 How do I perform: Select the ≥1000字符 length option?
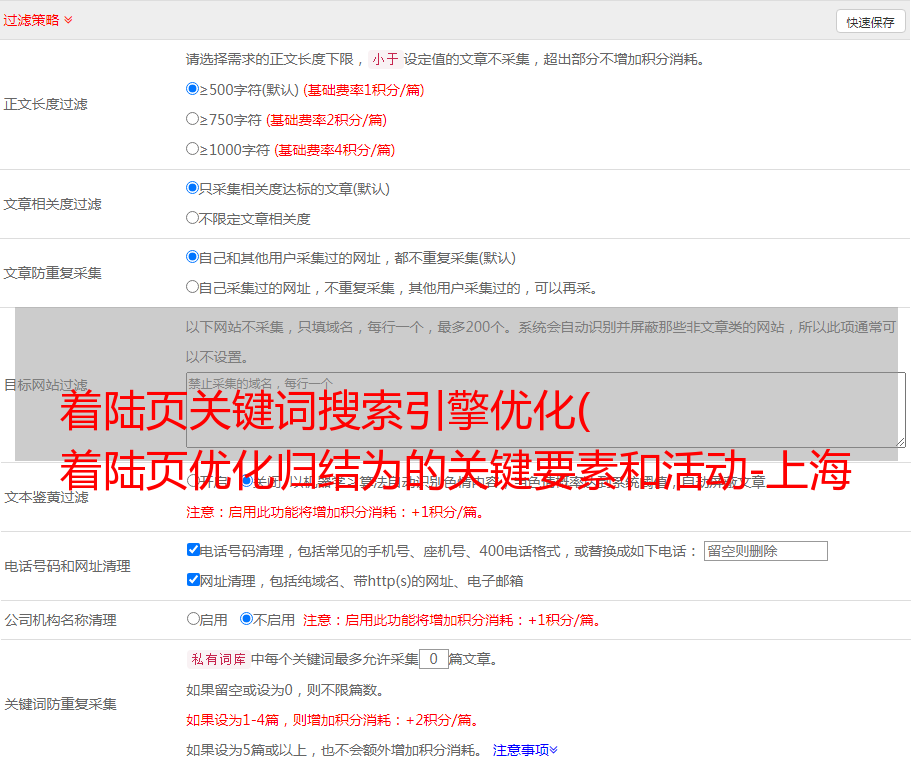(x=193, y=149)
